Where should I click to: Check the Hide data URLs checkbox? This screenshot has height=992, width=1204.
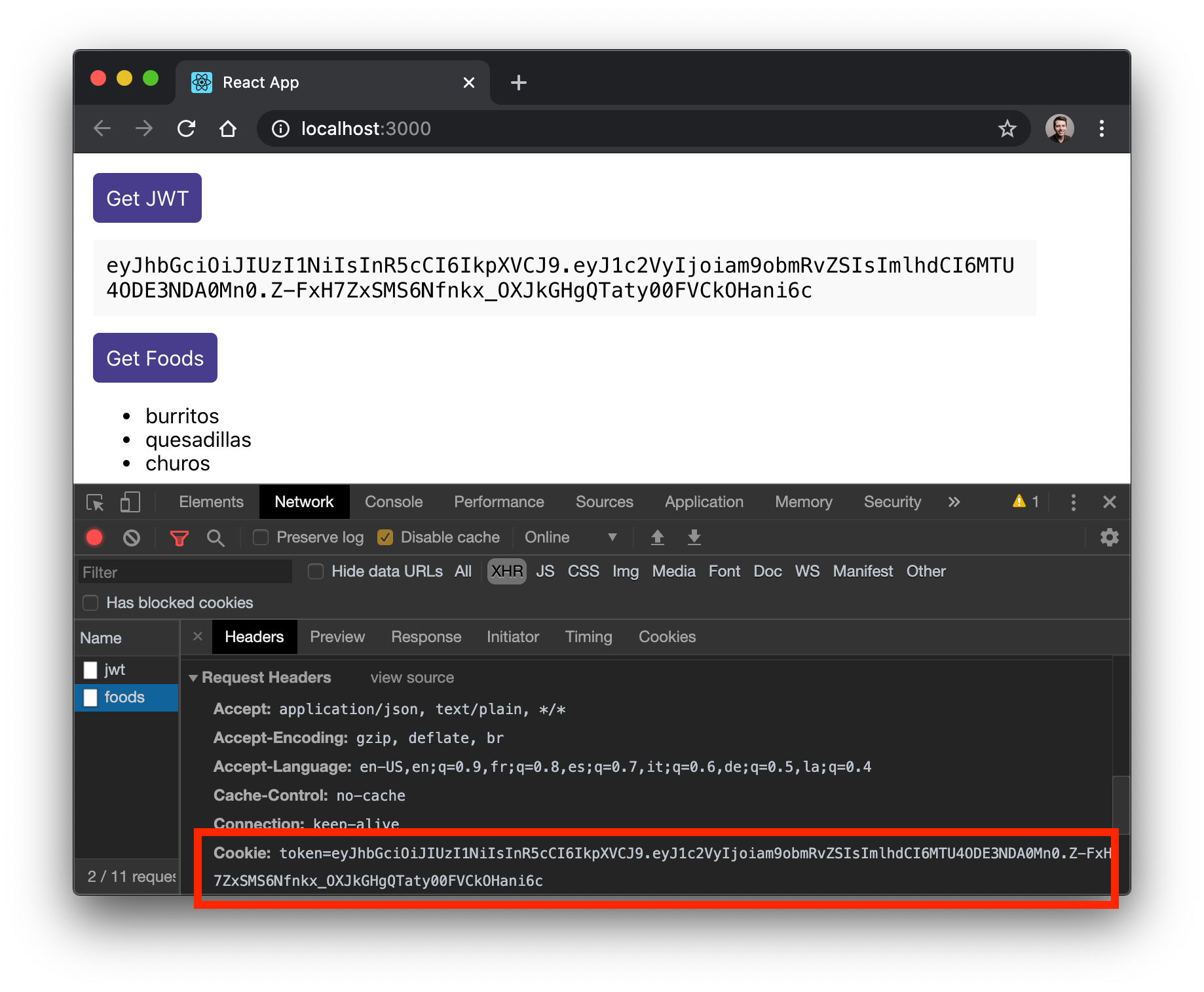pyautogui.click(x=316, y=571)
